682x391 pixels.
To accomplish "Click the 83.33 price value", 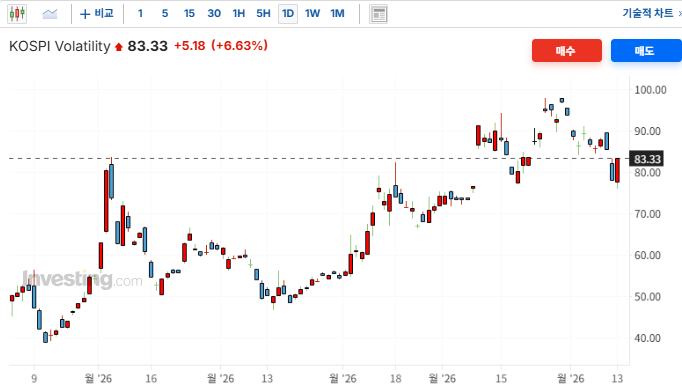I will [x=147, y=46].
